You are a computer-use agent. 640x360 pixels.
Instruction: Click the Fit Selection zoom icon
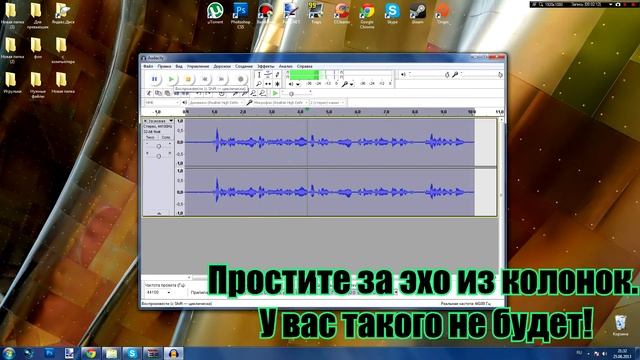(253, 93)
